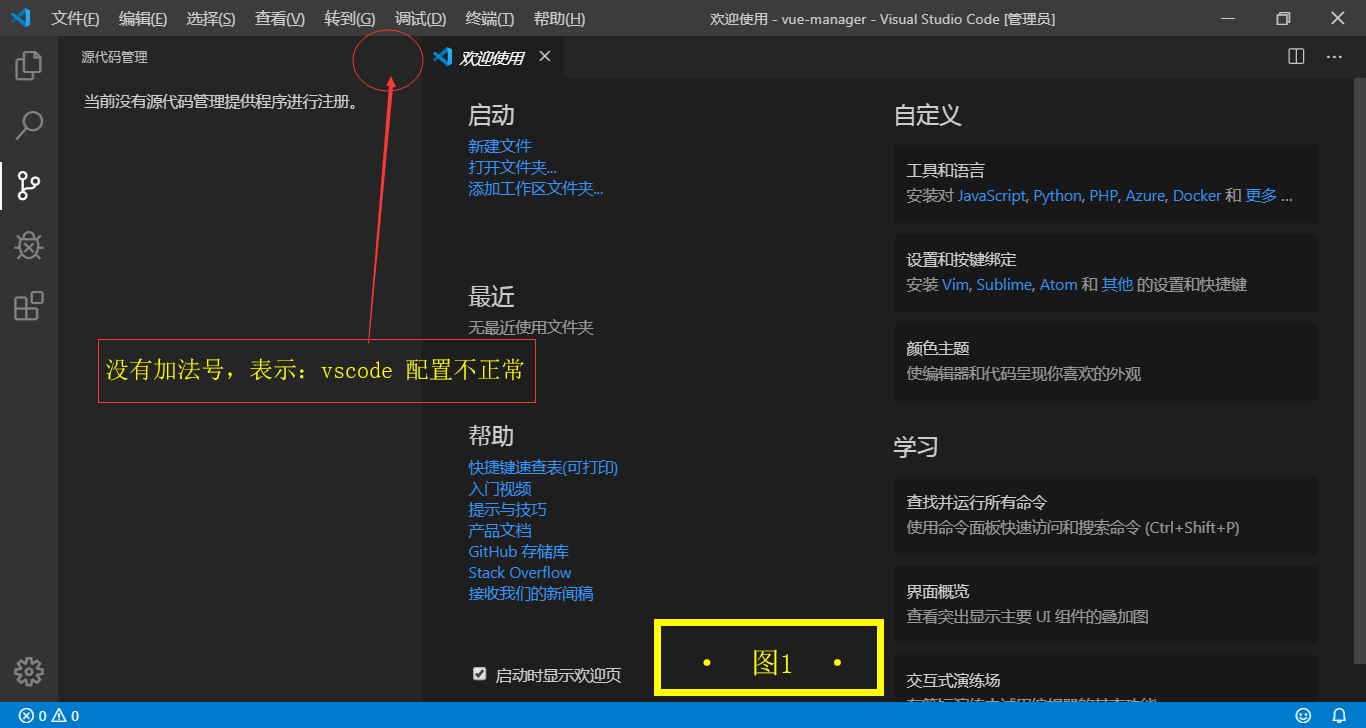Screen dimensions: 1366x728
Task: Click the JavaScript language link
Action: coord(991,196)
